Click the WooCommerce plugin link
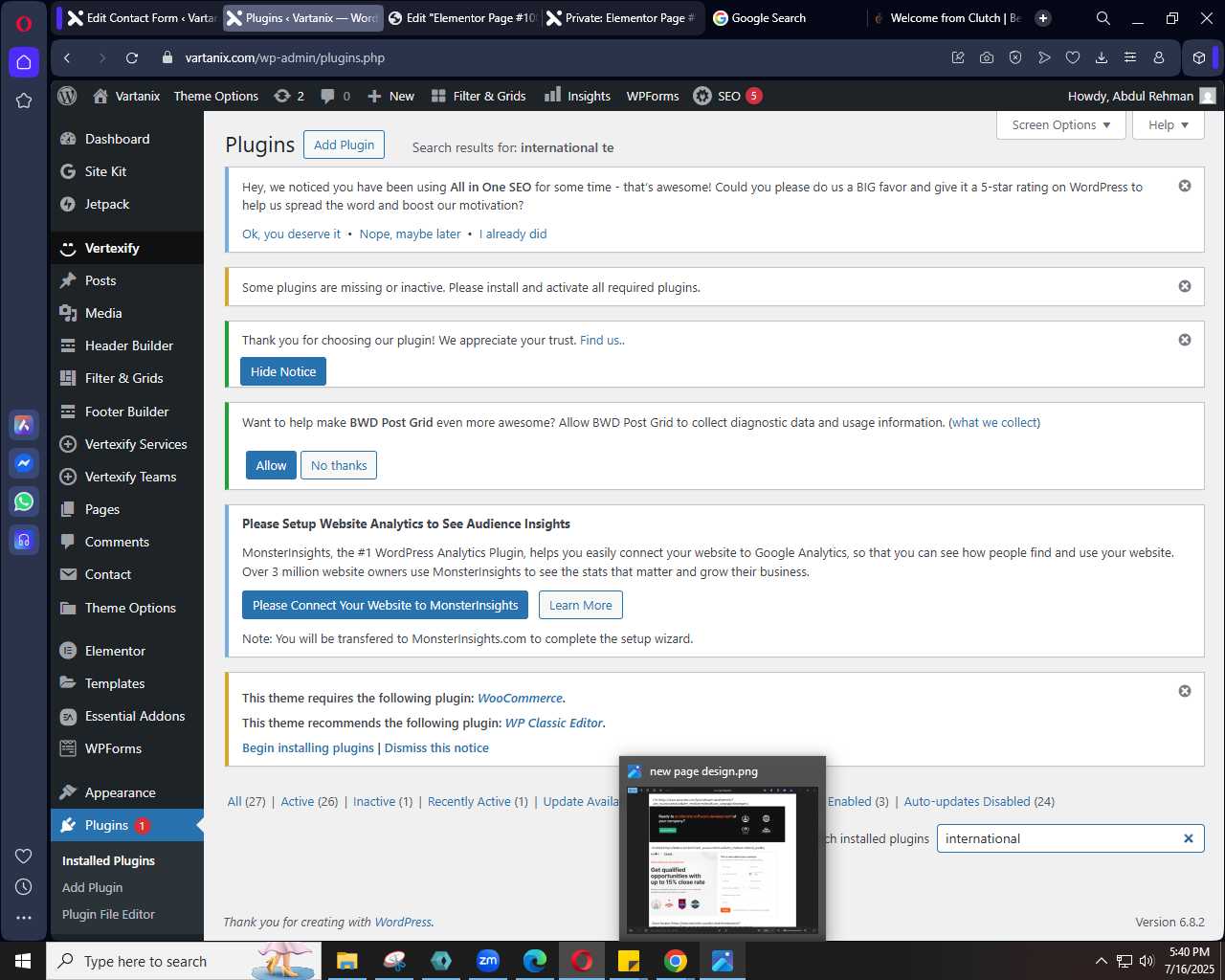The width and height of the screenshot is (1225, 980). click(x=521, y=698)
